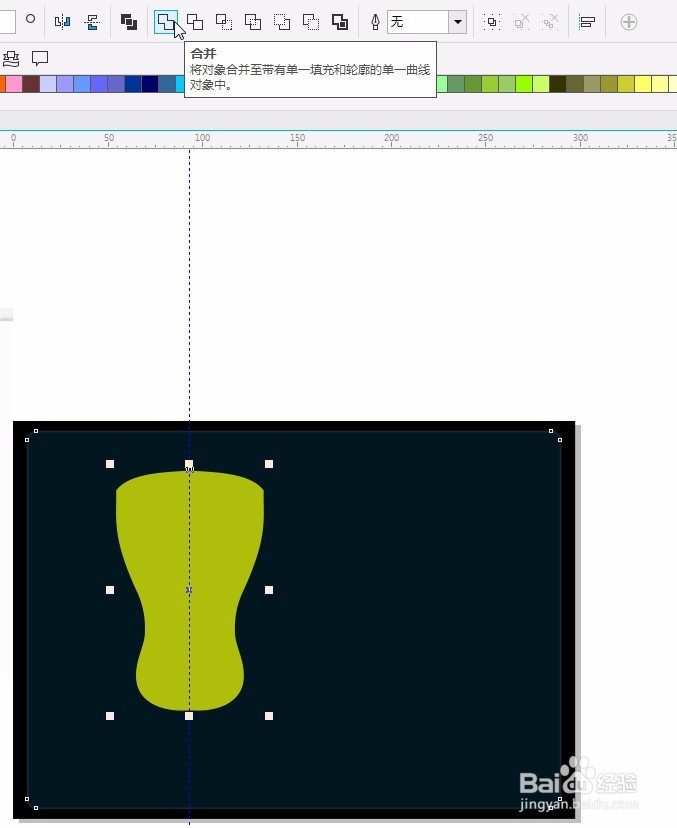Click the Ungroup objects icon
The image size is (677, 828).
pyautogui.click(x=521, y=22)
